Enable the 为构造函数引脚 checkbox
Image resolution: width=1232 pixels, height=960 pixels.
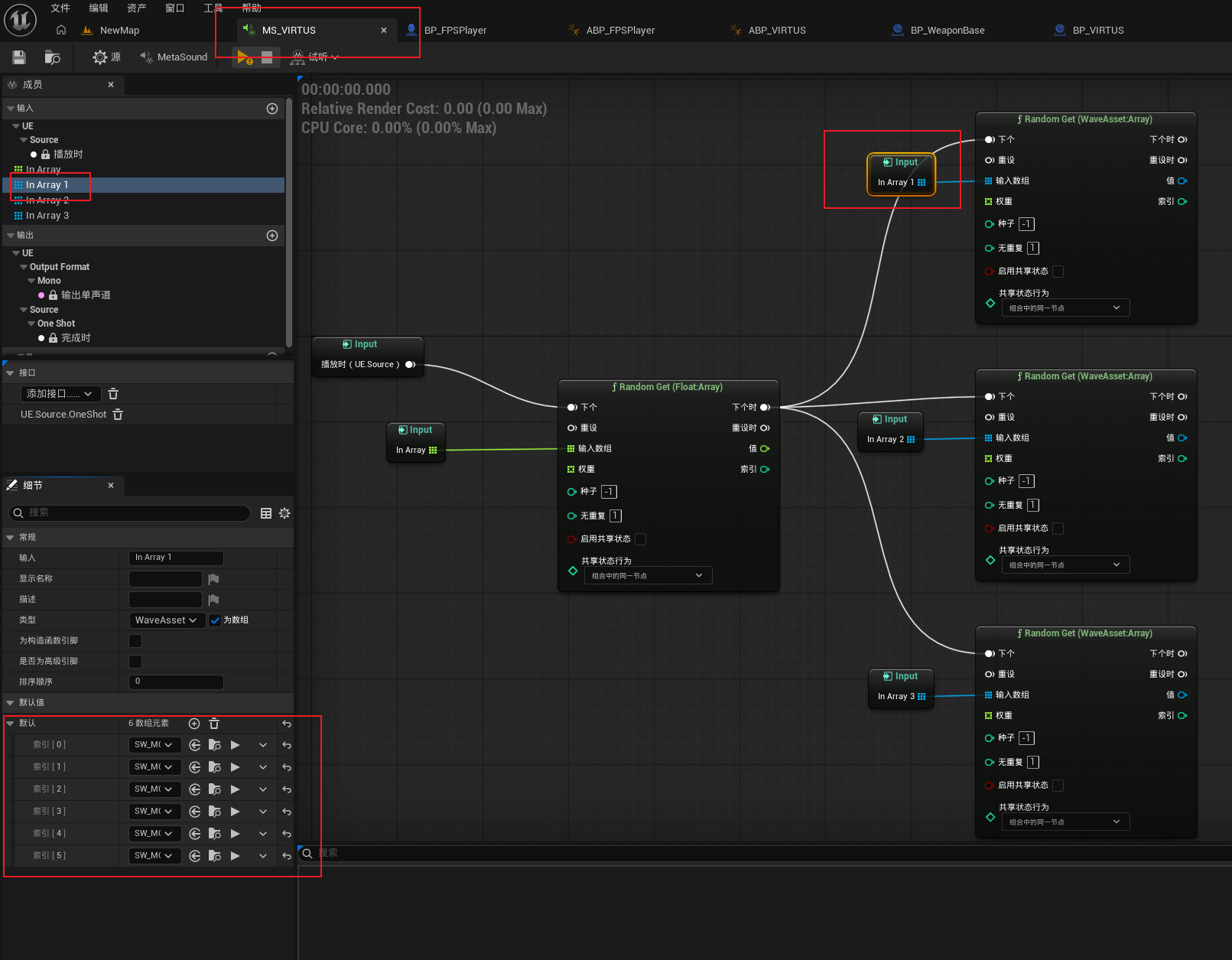pyautogui.click(x=135, y=641)
